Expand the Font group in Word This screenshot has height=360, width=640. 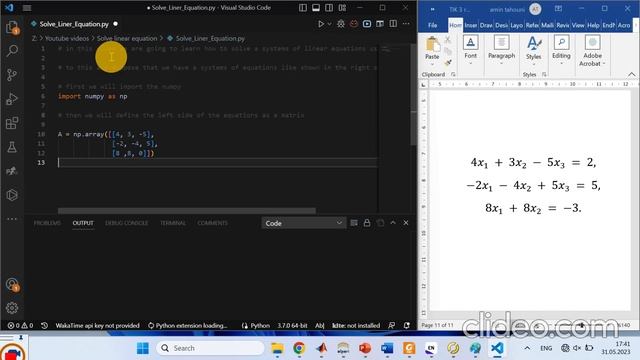pos(471,51)
